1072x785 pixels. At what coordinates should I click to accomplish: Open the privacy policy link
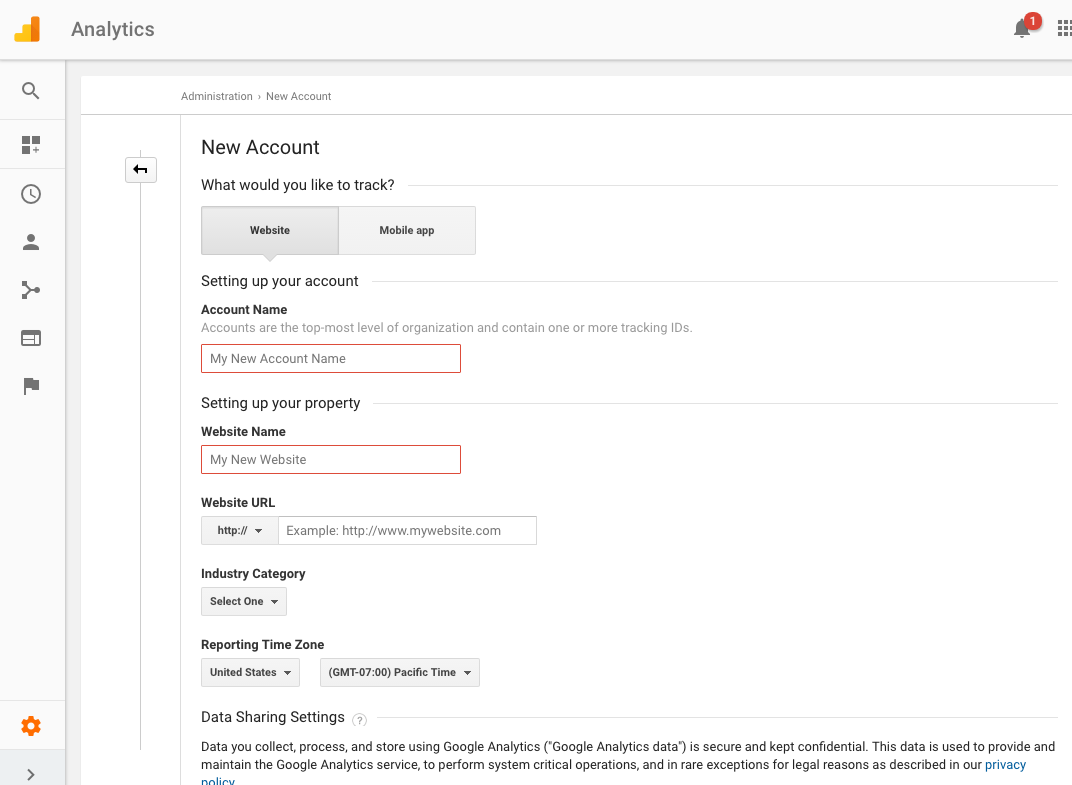tap(1005, 764)
